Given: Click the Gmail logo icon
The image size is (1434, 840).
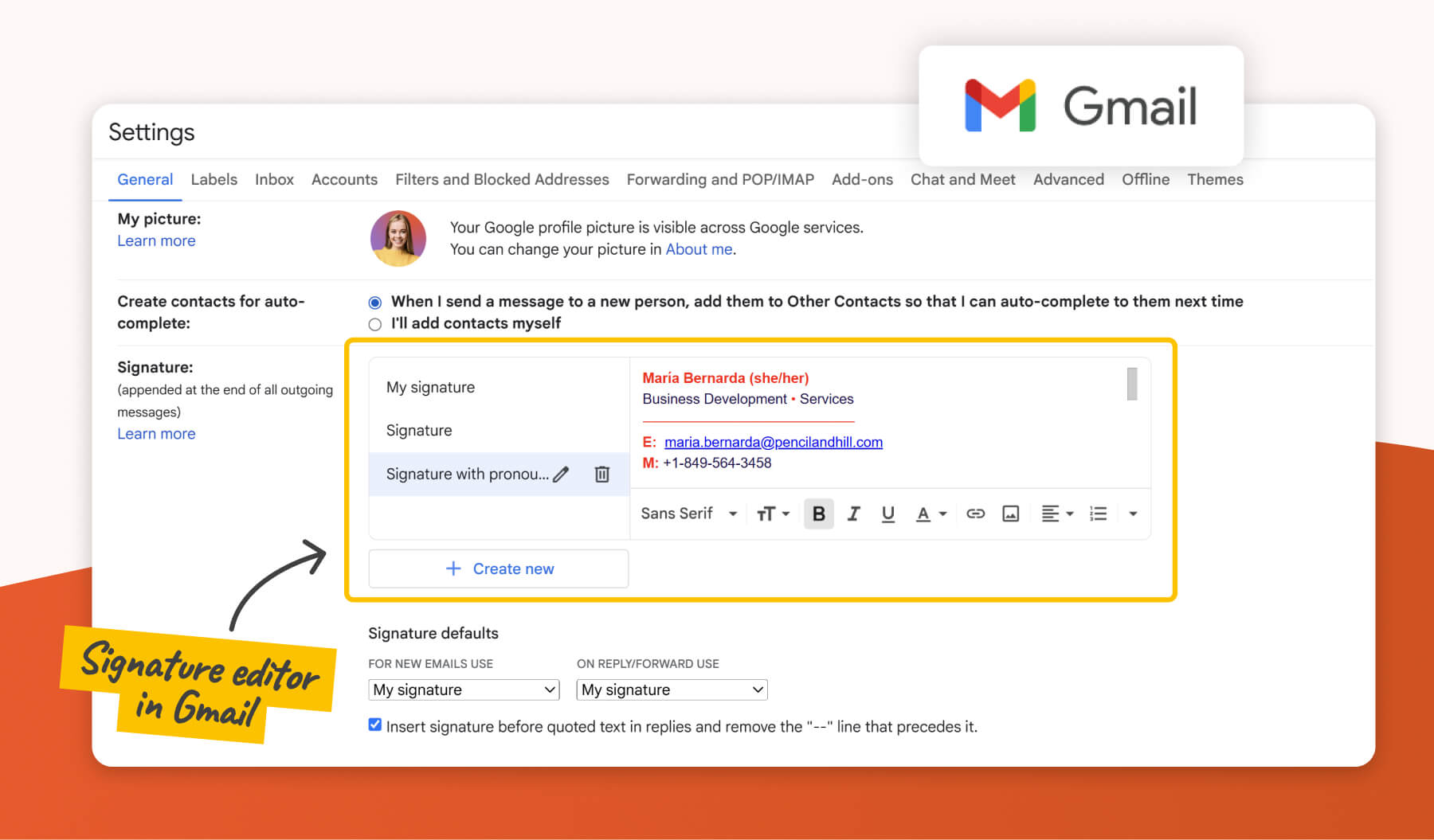Looking at the screenshot, I should (x=1000, y=105).
